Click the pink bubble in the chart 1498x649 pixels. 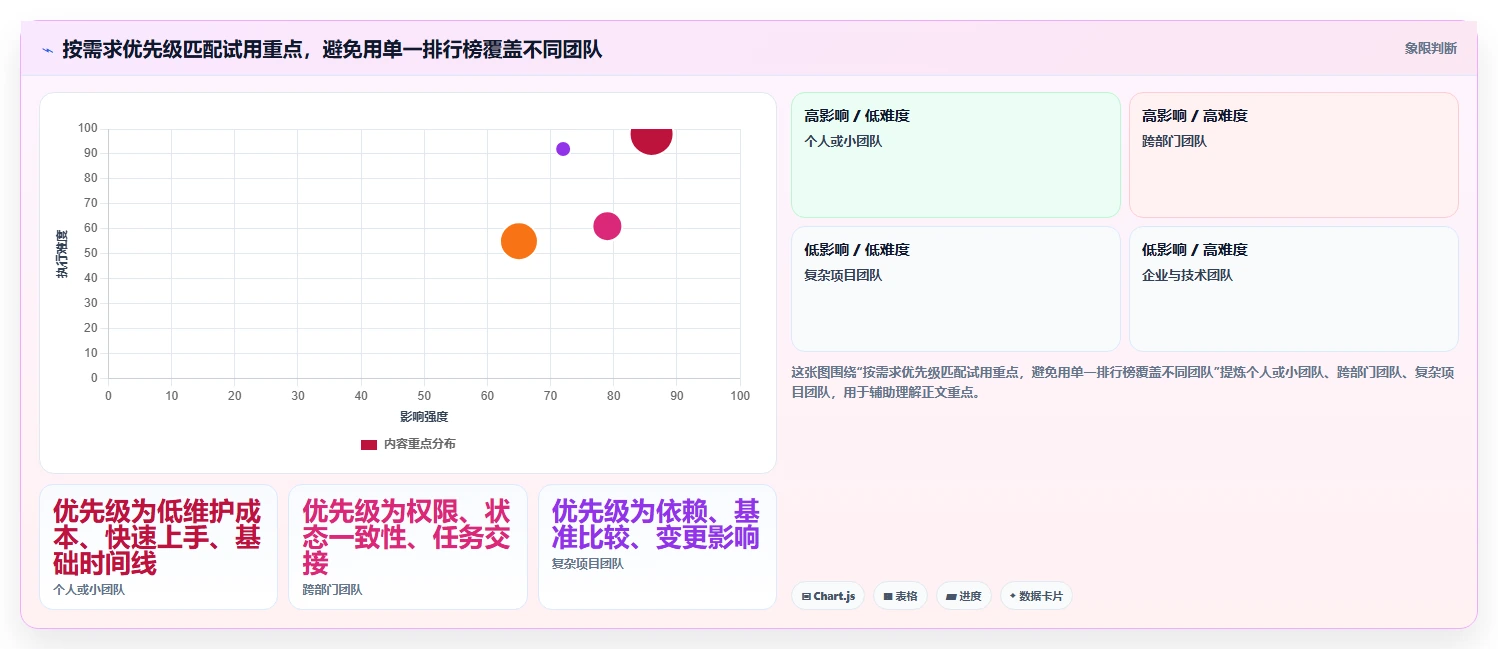pyautogui.click(x=607, y=226)
